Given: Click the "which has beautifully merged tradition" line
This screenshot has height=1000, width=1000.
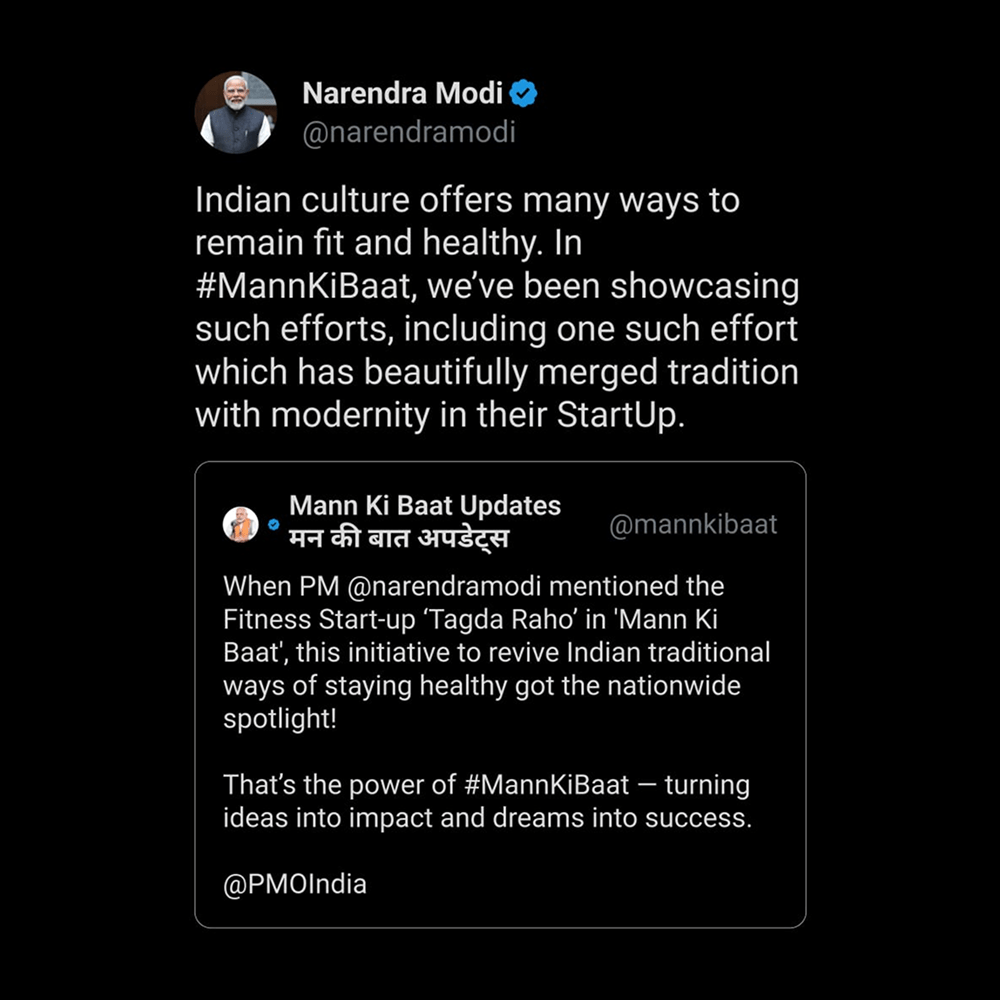Looking at the screenshot, I should tap(496, 372).
